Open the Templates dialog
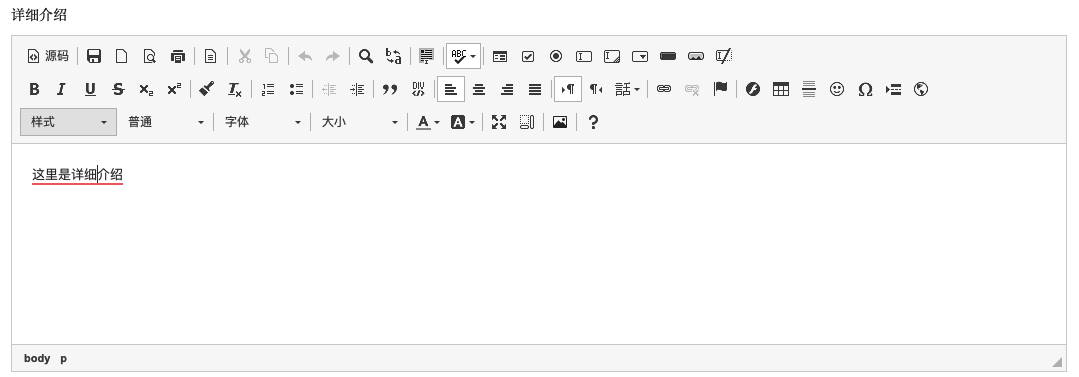The height and width of the screenshot is (377, 1079). tap(211, 56)
